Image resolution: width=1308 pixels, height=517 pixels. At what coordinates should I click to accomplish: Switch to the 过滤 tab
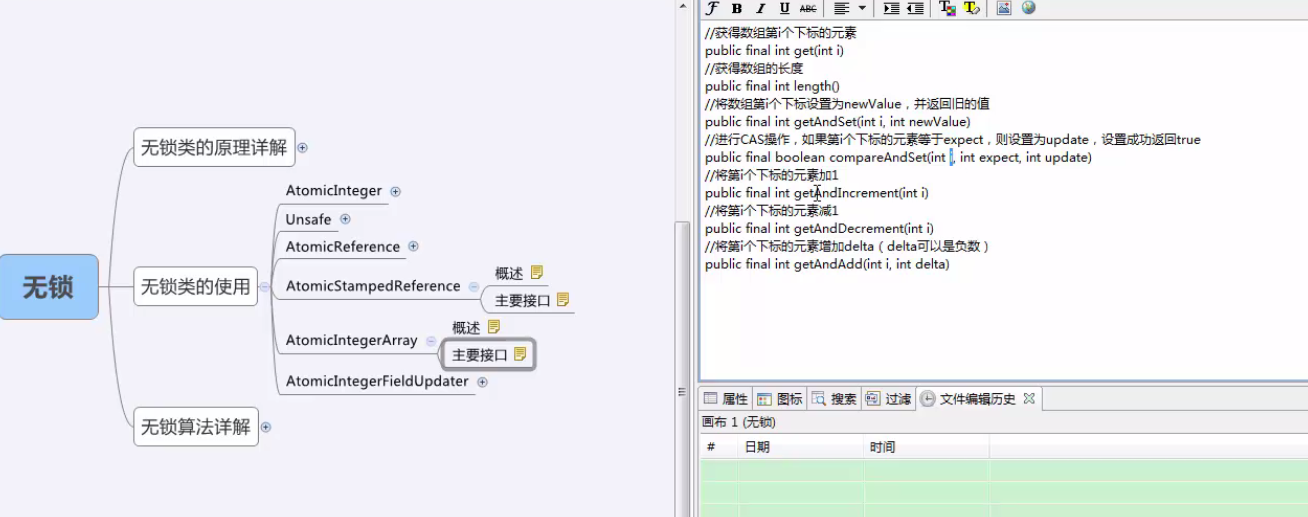coord(888,399)
